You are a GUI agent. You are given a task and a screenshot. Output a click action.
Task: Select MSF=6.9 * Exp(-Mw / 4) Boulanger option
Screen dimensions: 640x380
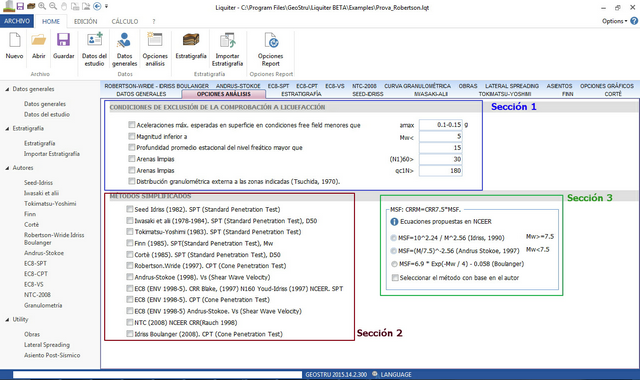click(x=394, y=264)
